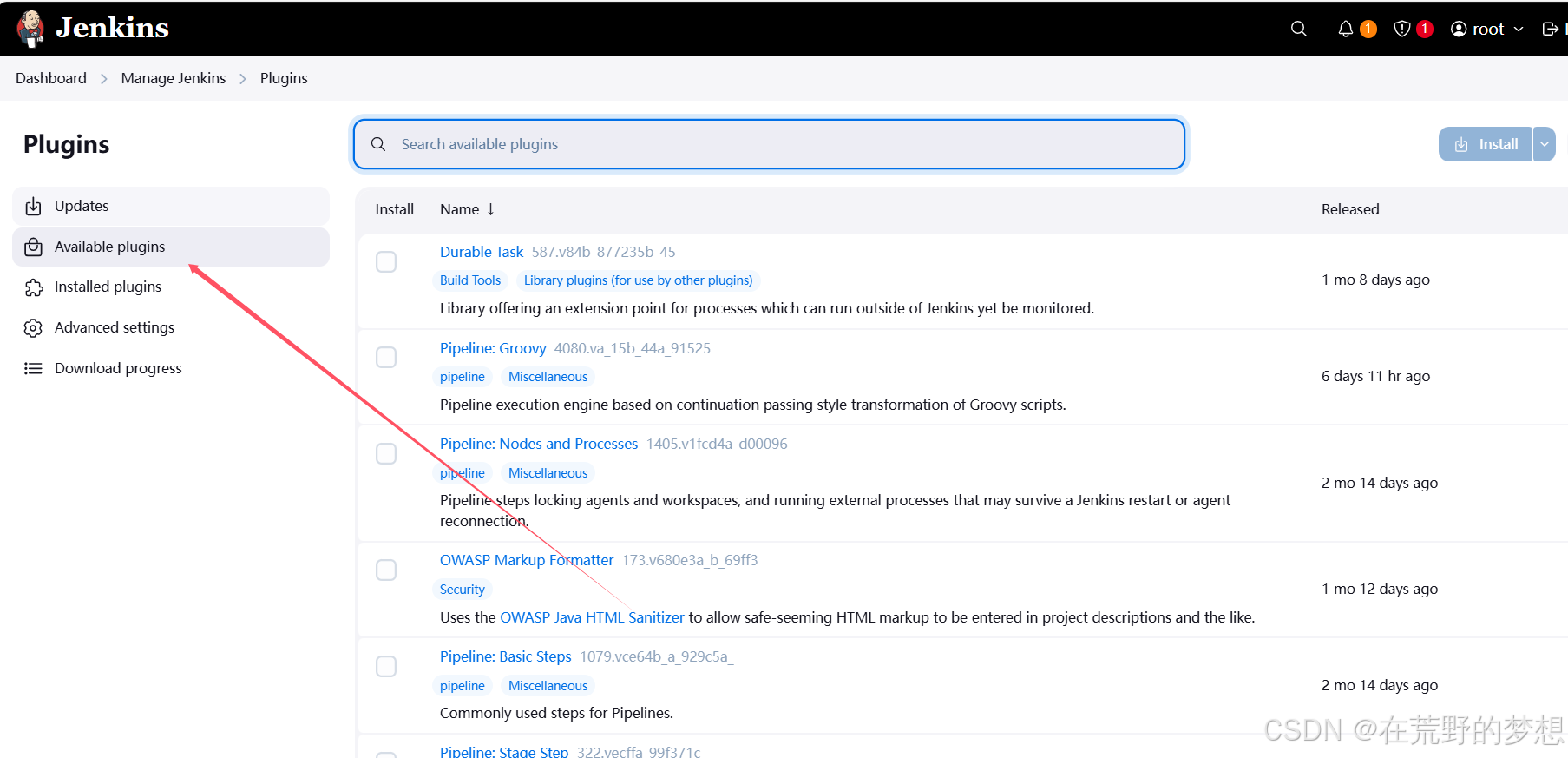Click the Build Tools tag
Image resolution: width=1568 pixels, height=758 pixels.
tap(470, 280)
